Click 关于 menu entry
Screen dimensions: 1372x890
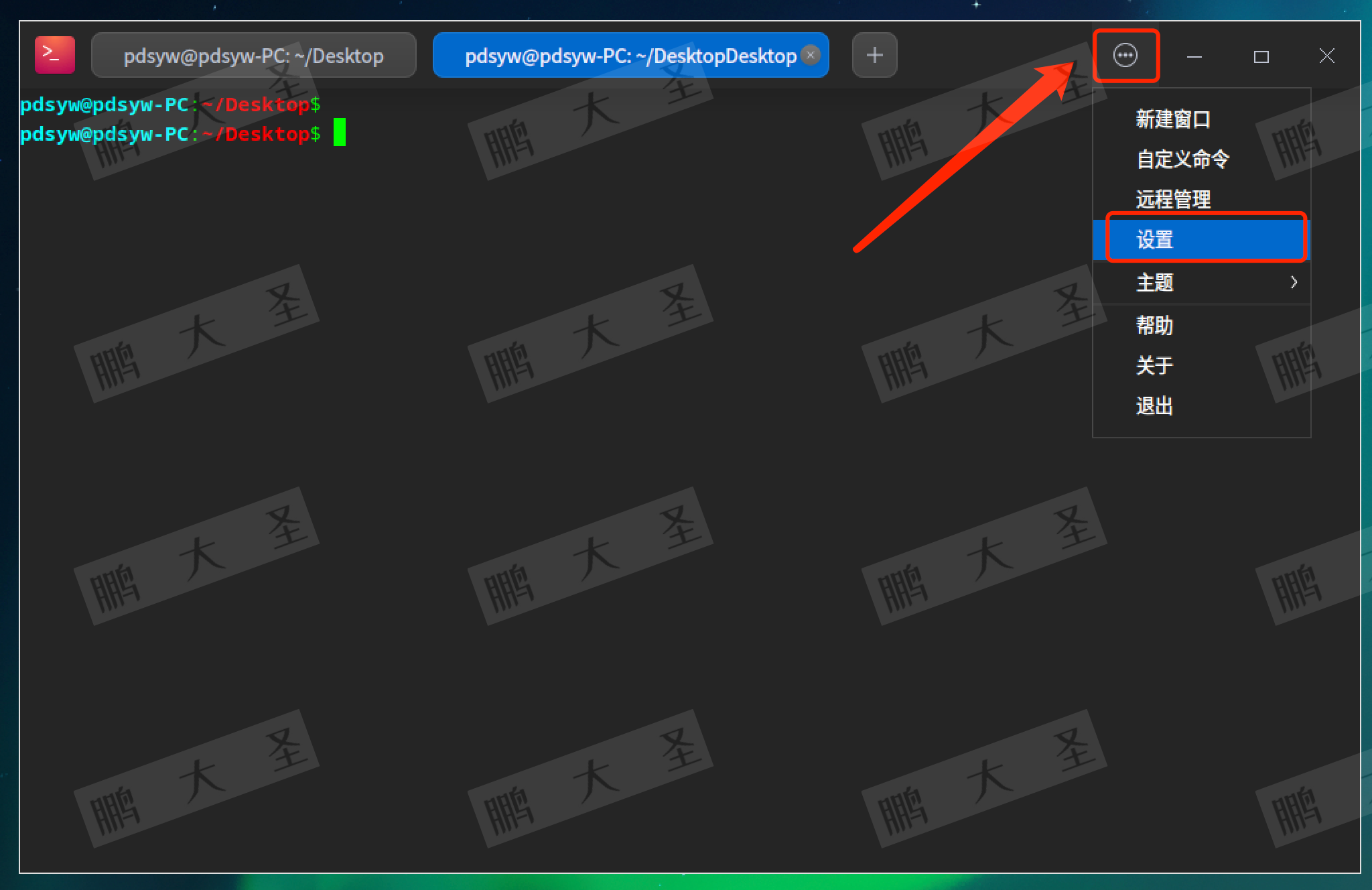tap(1155, 366)
